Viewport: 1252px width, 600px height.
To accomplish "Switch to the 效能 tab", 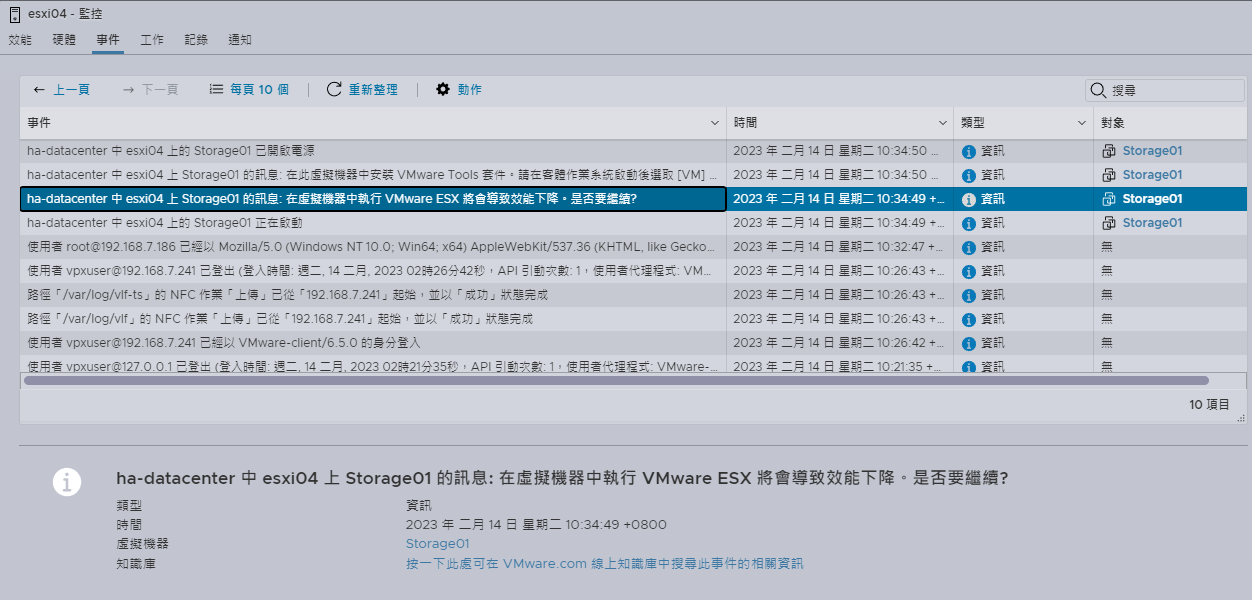I will click(x=20, y=40).
